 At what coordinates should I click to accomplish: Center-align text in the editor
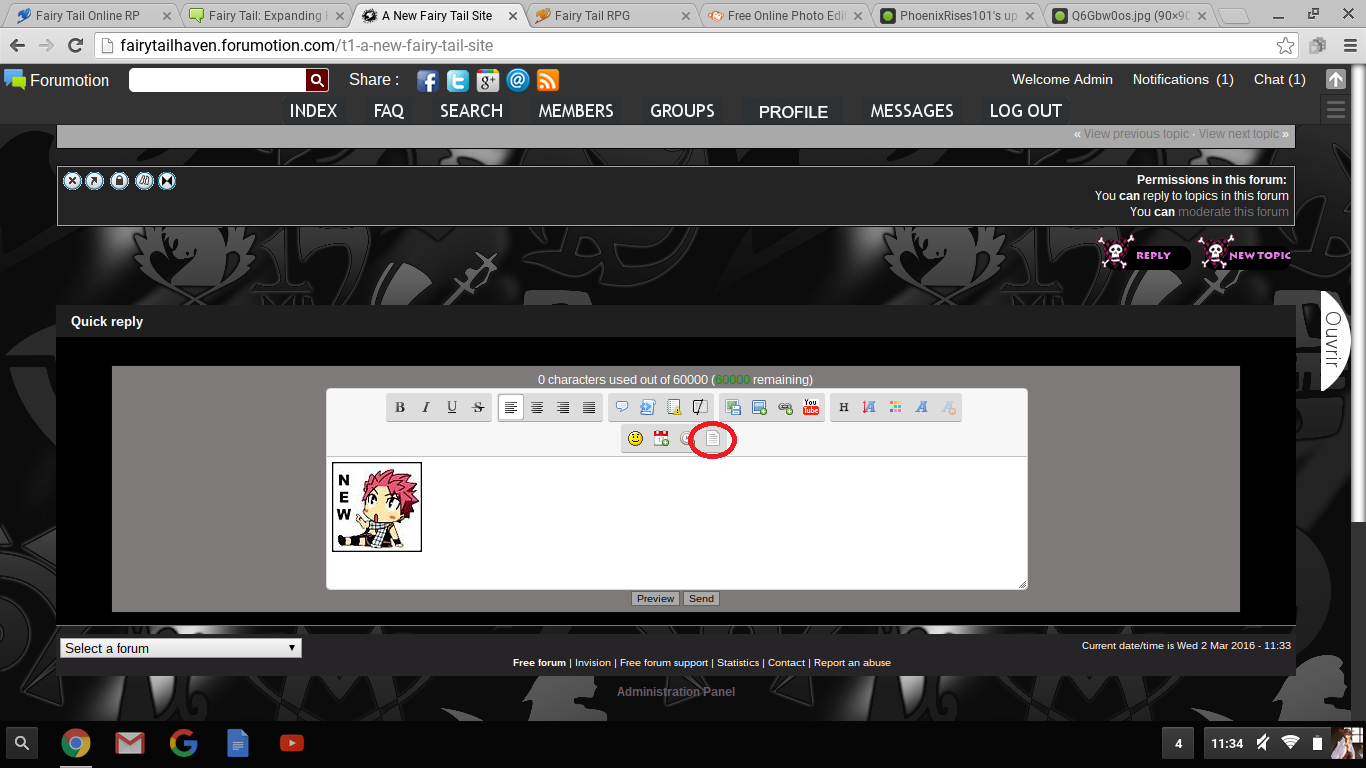537,407
